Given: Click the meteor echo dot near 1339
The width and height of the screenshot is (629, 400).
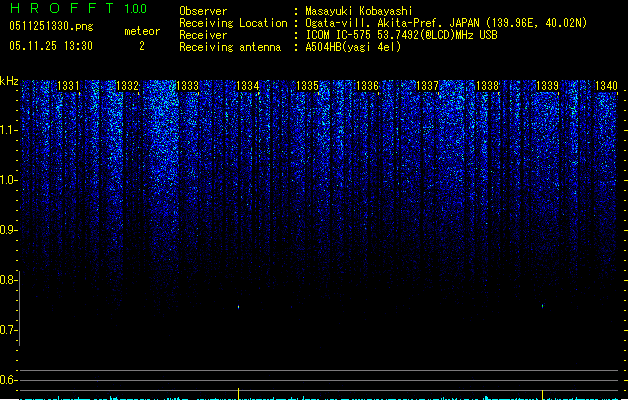Looking at the screenshot, I should (x=543, y=306).
